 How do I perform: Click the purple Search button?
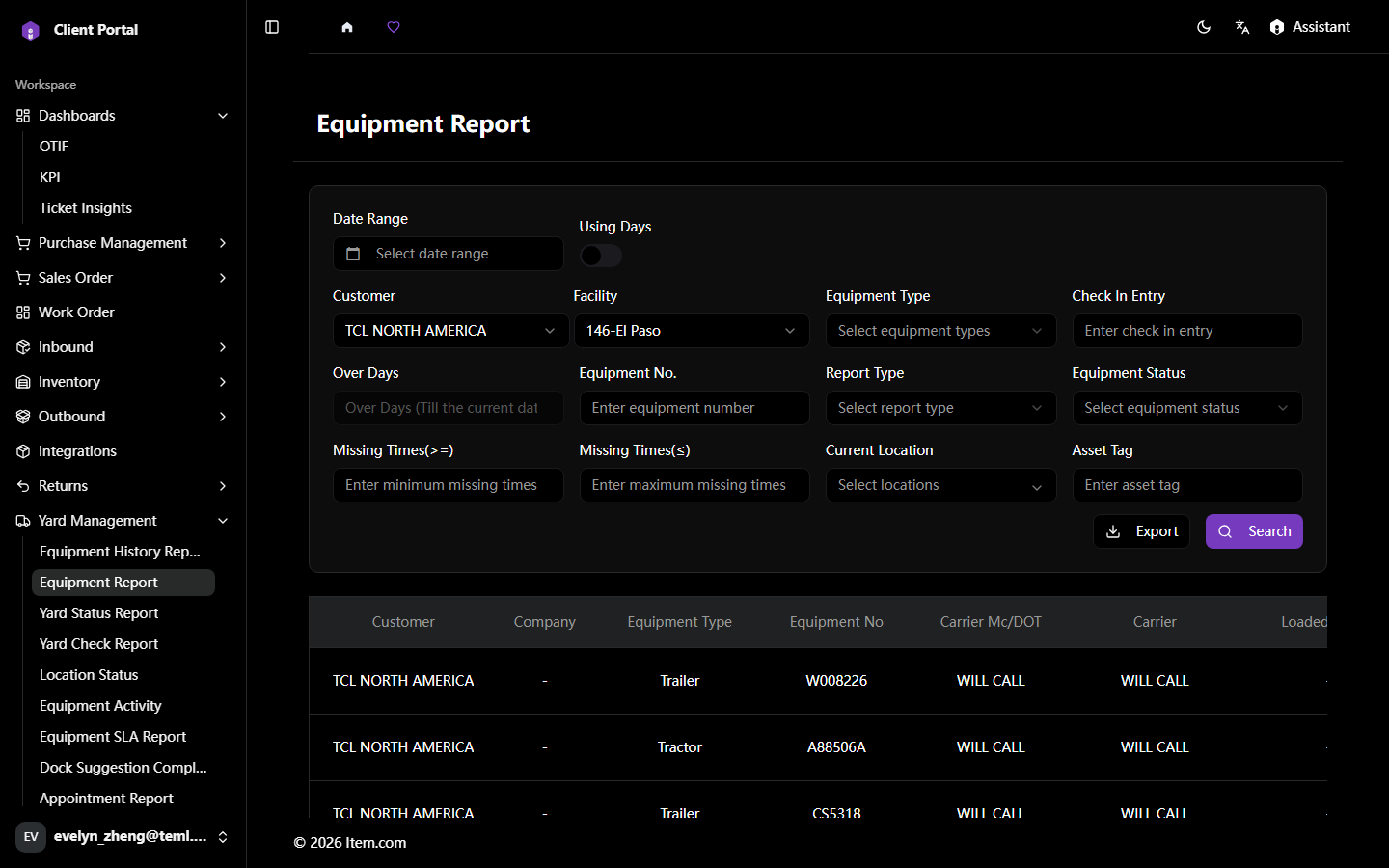click(x=1254, y=531)
